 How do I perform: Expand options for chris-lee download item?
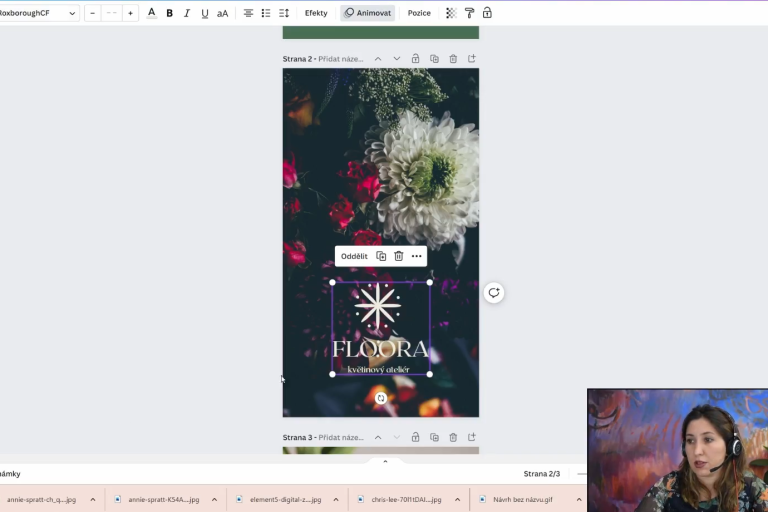coord(457,499)
